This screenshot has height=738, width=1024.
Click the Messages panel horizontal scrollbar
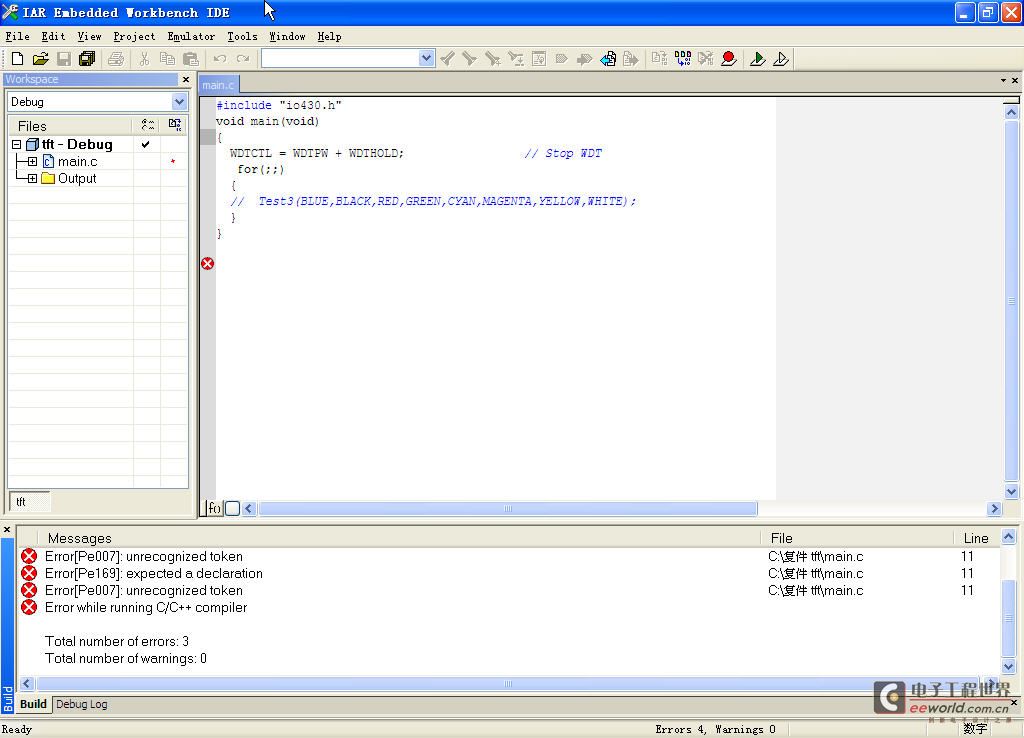pos(508,684)
